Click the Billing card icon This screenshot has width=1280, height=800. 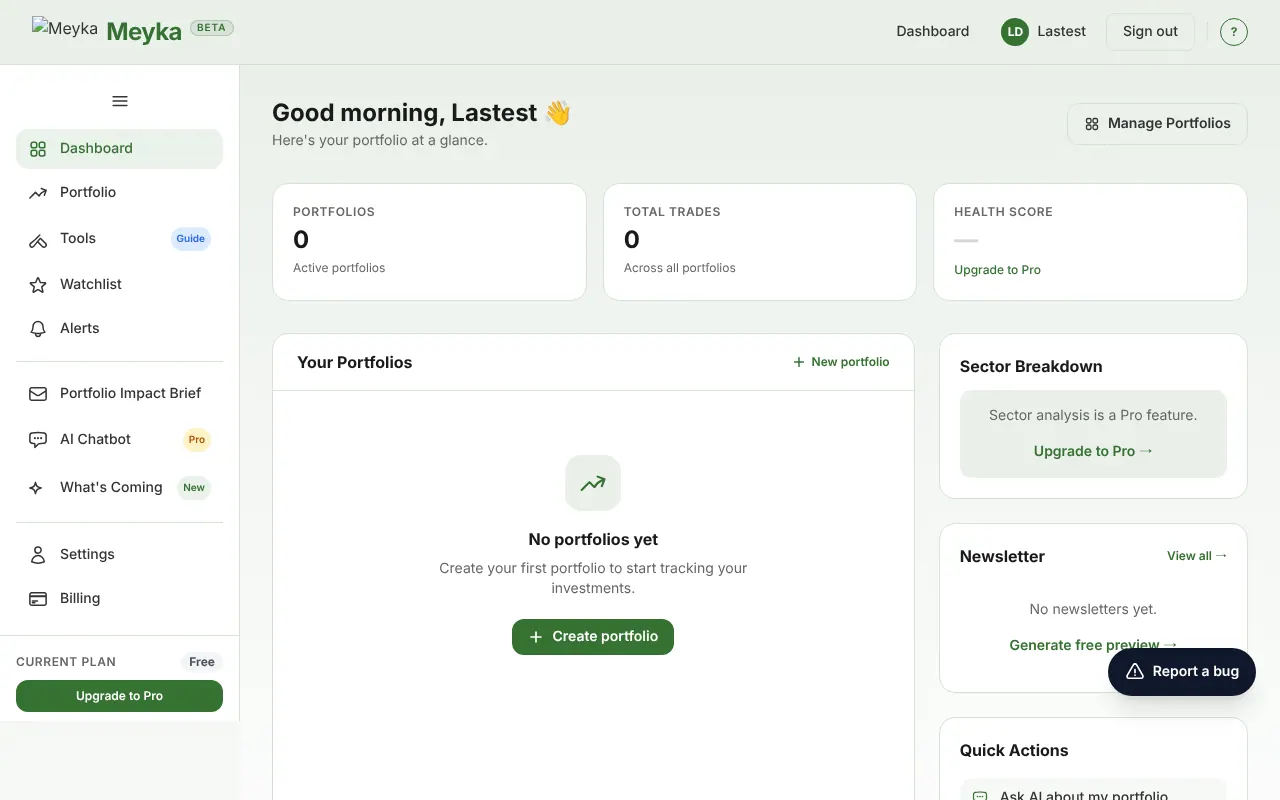[x=38, y=599]
